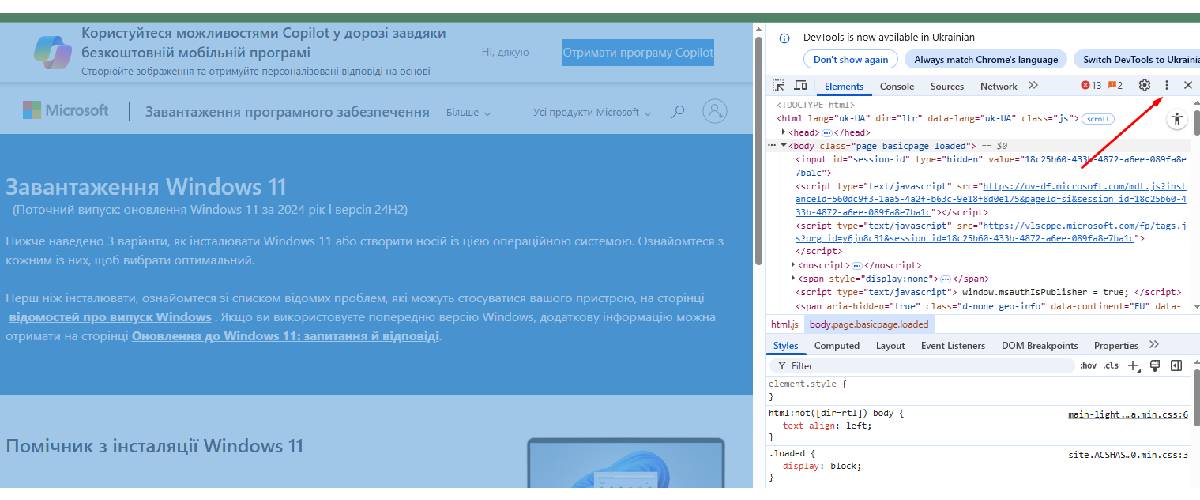
Task: Click 'Ні, дякую' in the Copilot banner
Action: click(x=505, y=52)
